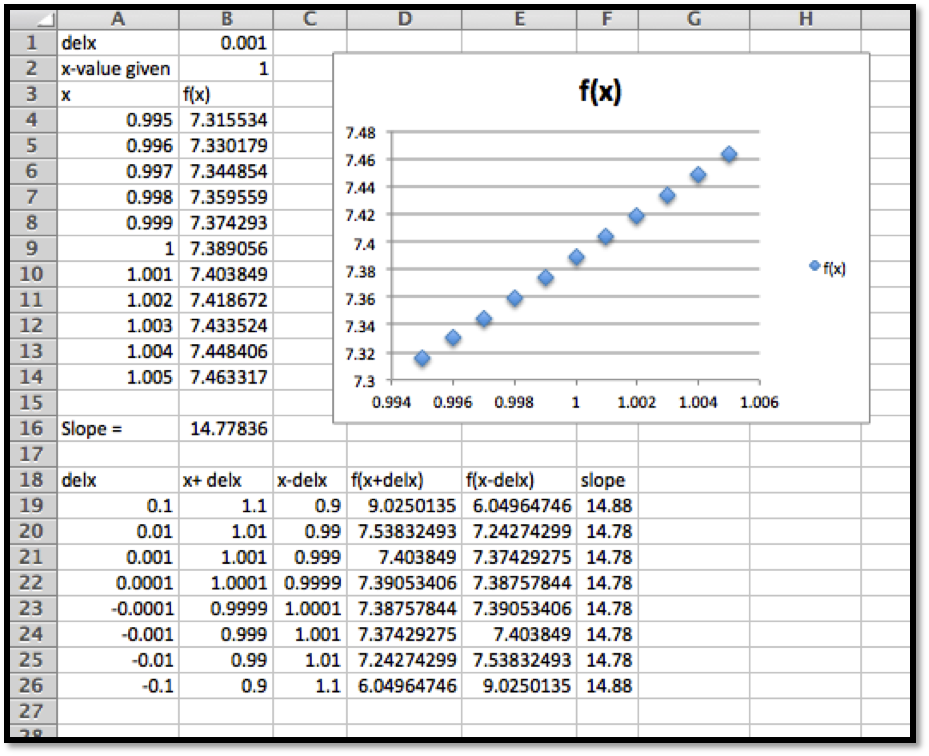Select the lowest data point in chart
Image resolution: width=929 pixels, height=756 pixels.
pos(422,358)
